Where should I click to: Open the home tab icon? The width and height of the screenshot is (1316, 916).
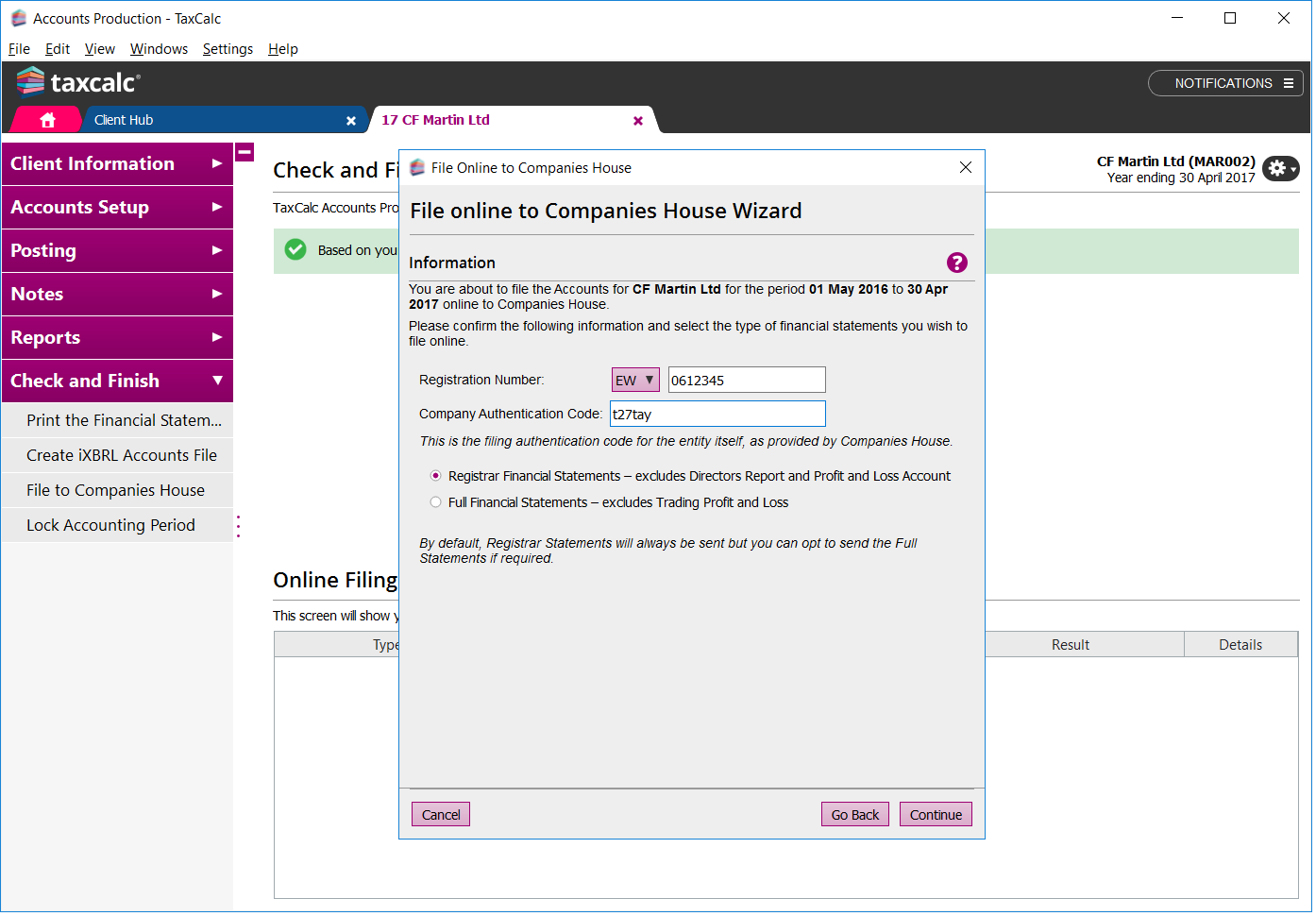click(x=47, y=120)
